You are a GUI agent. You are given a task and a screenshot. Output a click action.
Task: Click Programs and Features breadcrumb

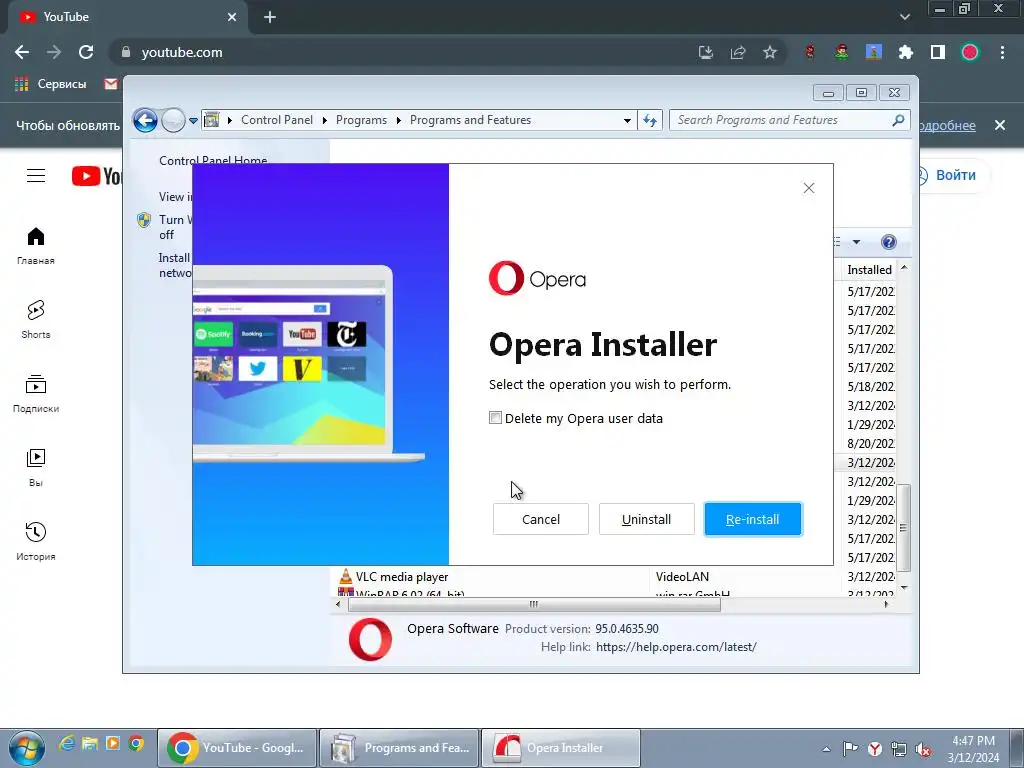click(470, 120)
